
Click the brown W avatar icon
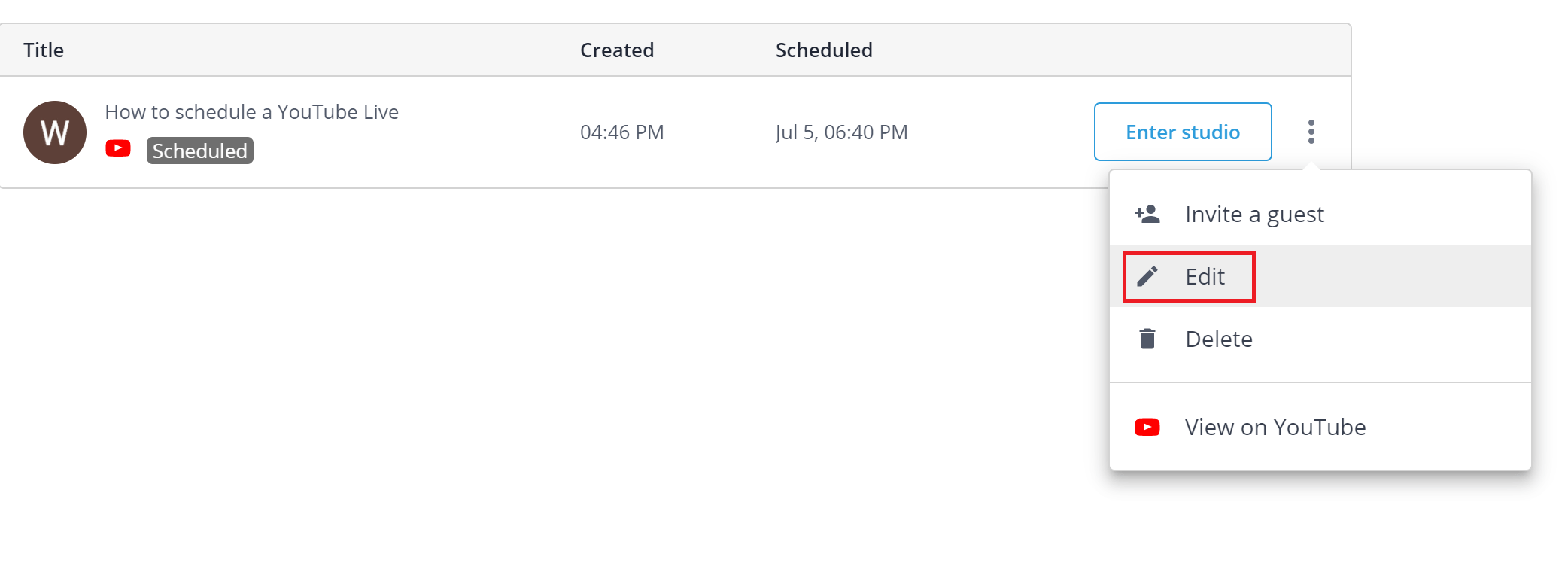(55, 132)
